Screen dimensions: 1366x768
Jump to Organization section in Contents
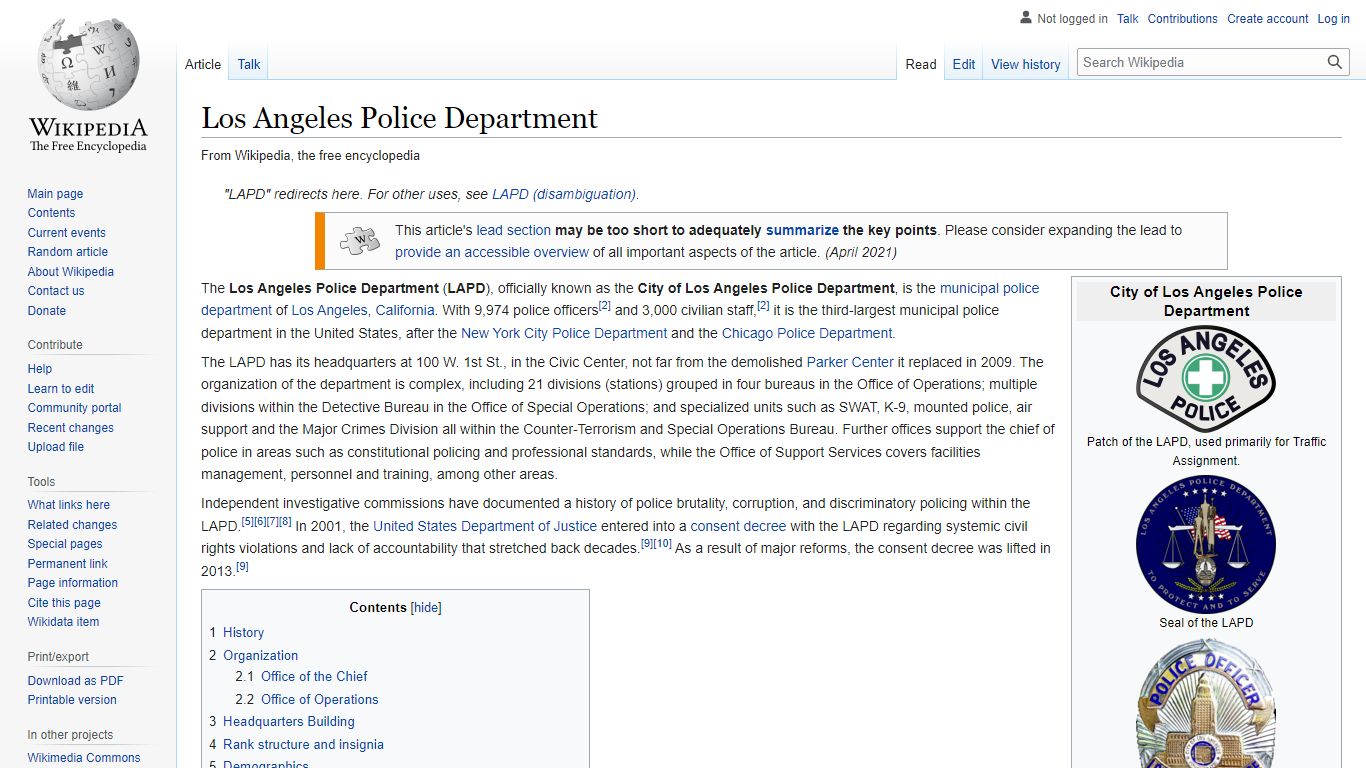(x=260, y=656)
